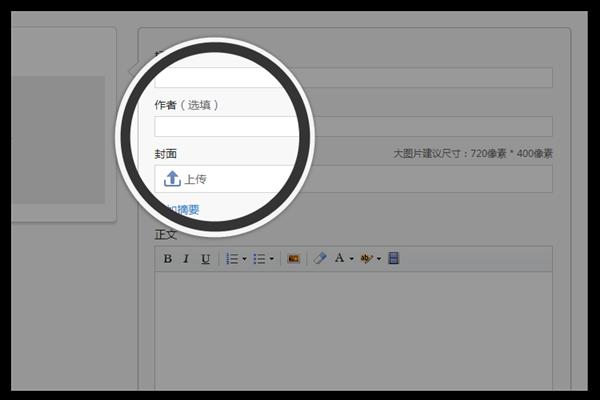Open the numbered list style dropdown arrow

click(244, 260)
